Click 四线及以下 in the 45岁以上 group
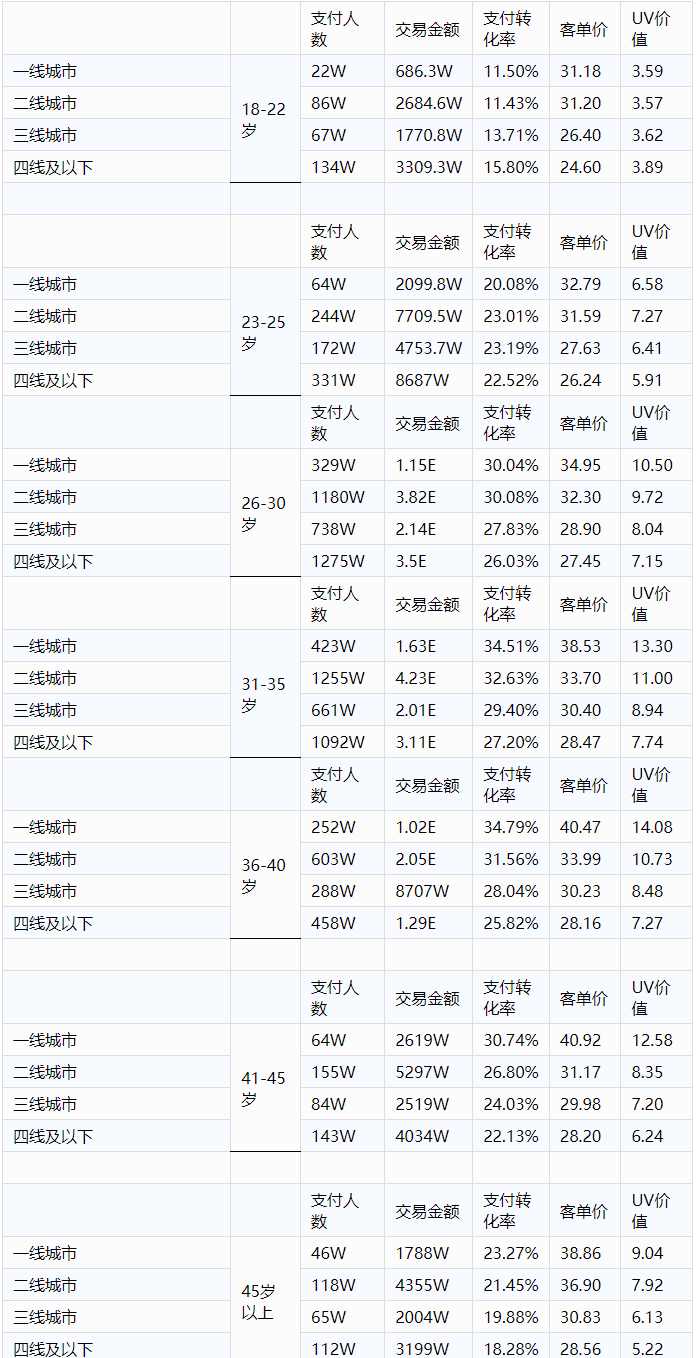The width and height of the screenshot is (697, 1358). (x=53, y=1349)
